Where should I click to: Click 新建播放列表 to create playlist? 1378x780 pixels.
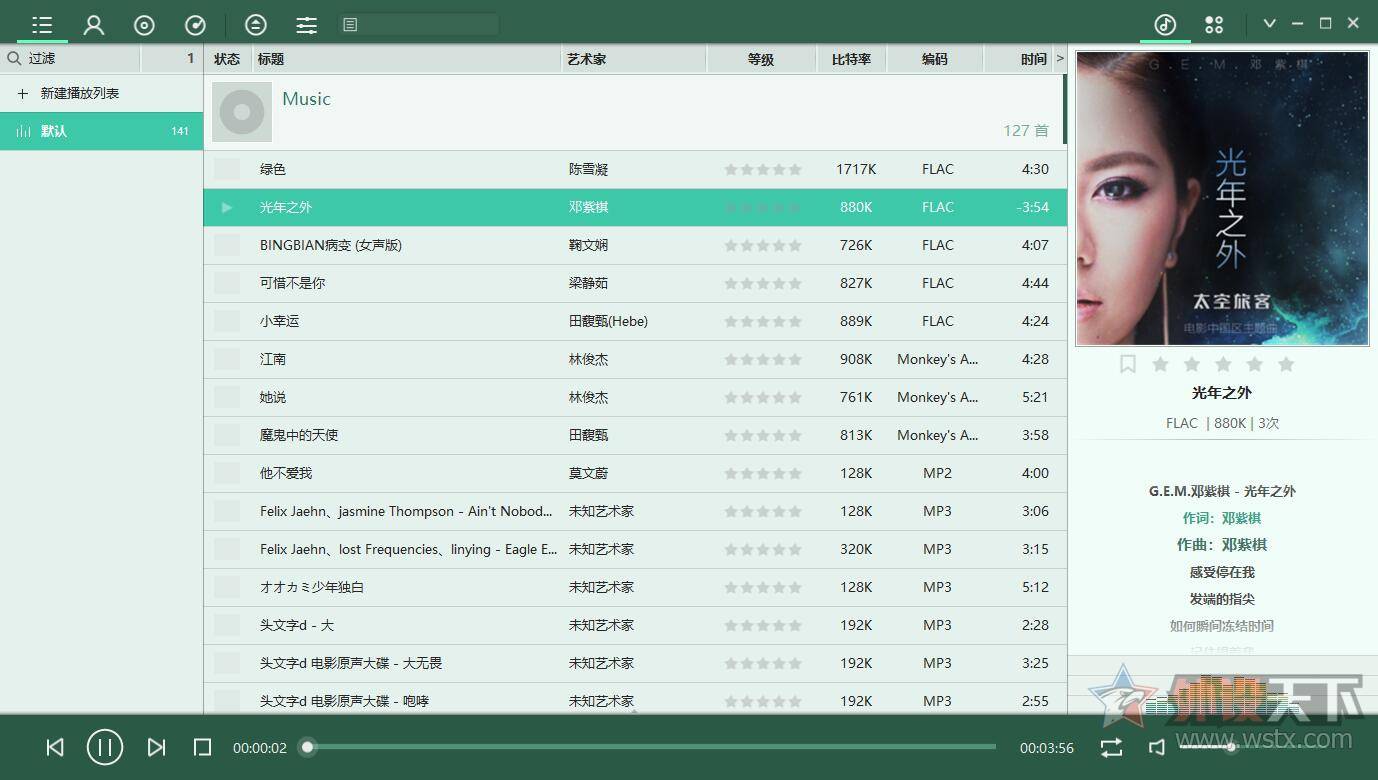coord(79,93)
